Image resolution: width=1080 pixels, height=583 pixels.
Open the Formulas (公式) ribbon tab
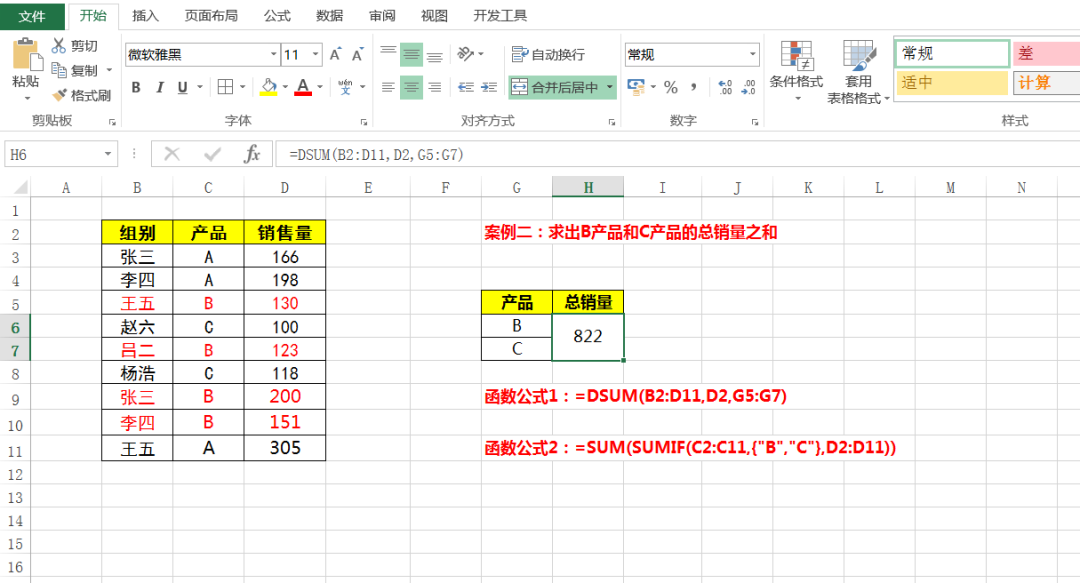point(277,16)
